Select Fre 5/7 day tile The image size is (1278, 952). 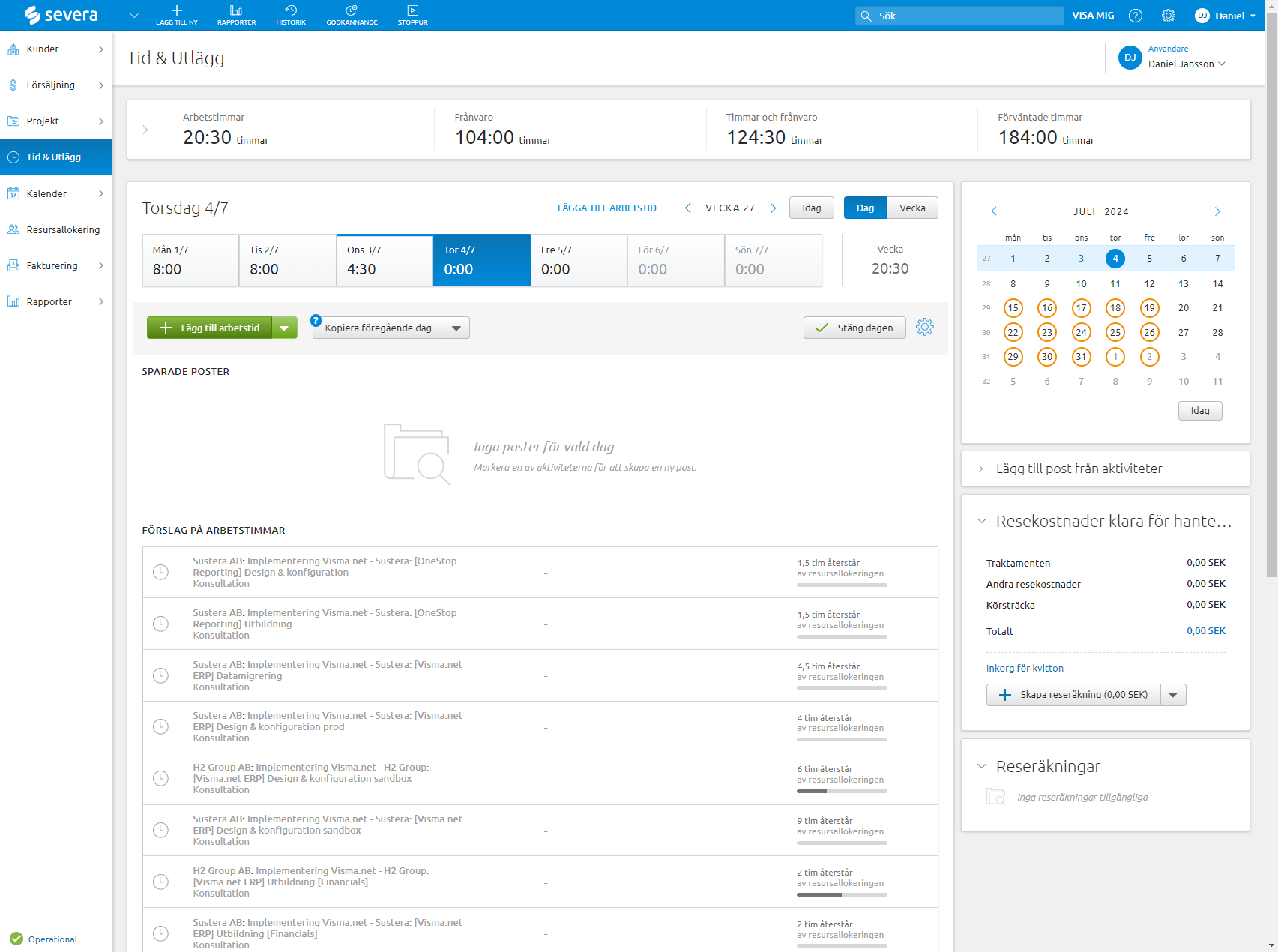(579, 260)
